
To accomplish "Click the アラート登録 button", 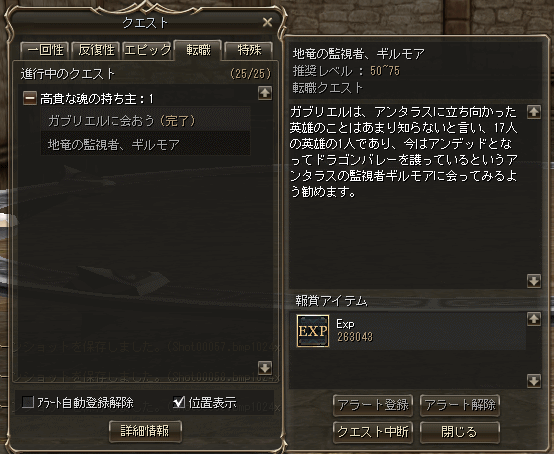I will (373, 405).
